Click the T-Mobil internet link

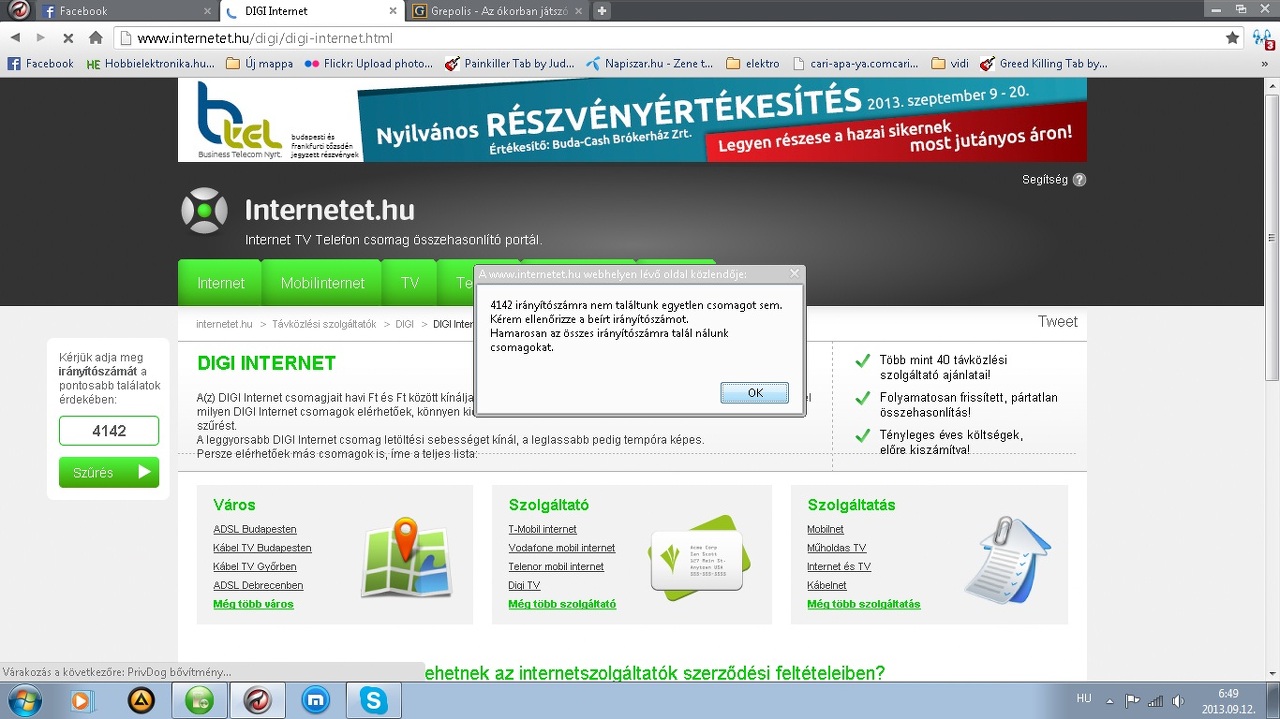[542, 529]
